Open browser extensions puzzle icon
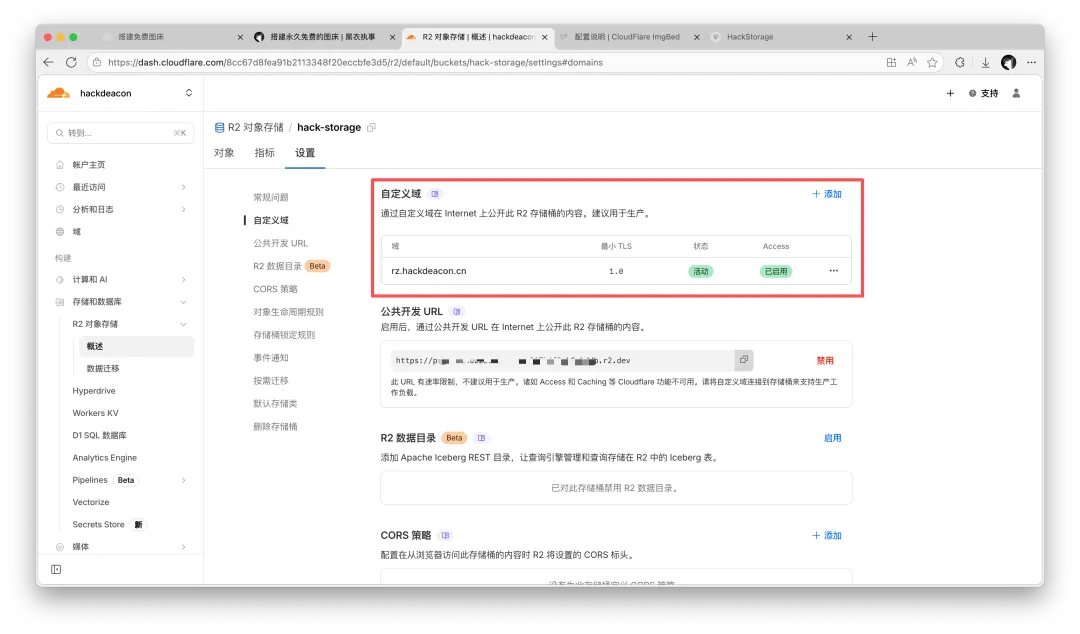 pos(959,62)
